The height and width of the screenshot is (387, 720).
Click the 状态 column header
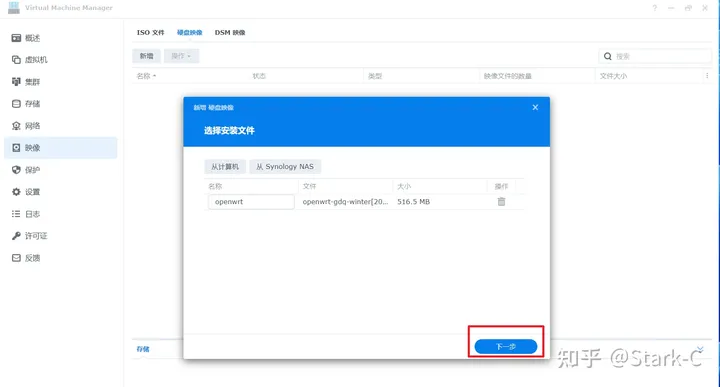pos(259,76)
